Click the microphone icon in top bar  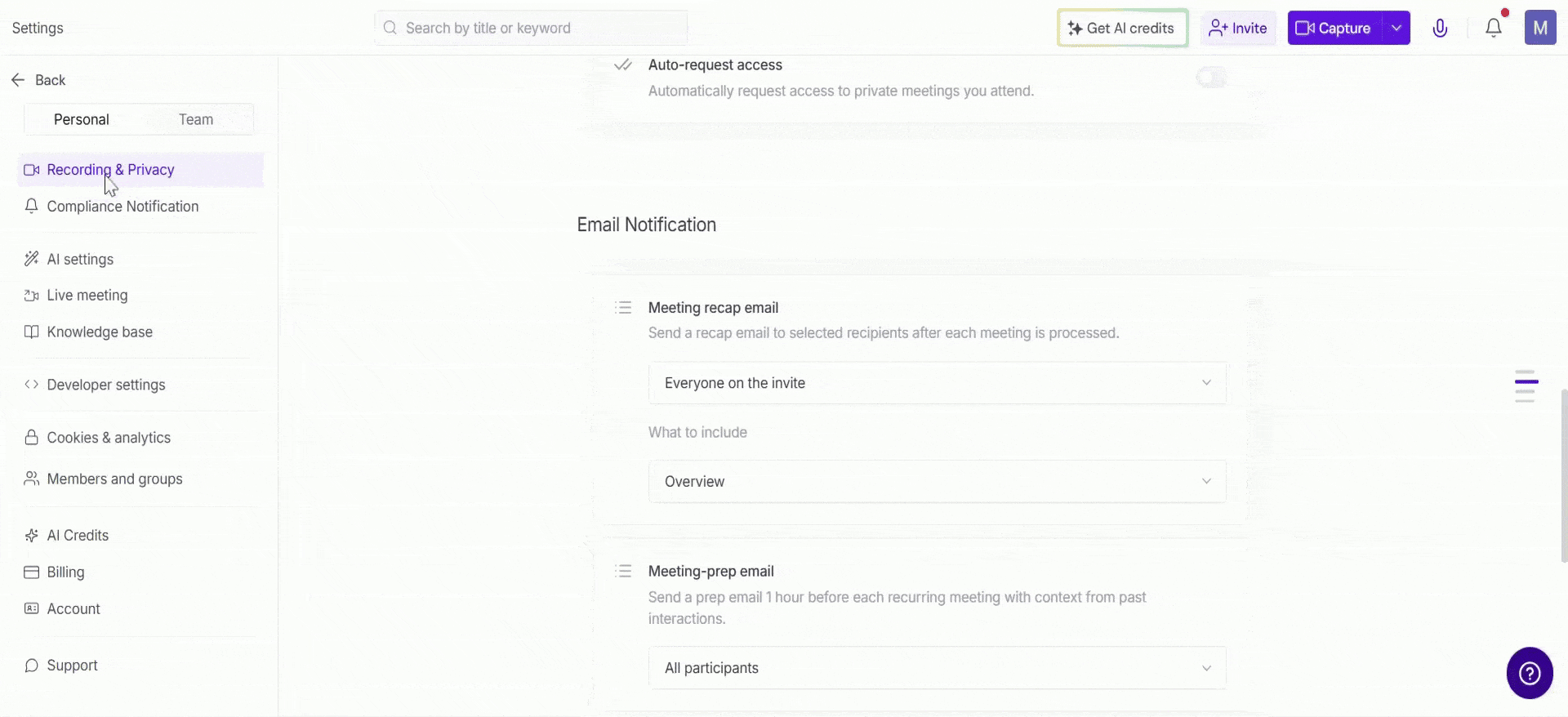click(1440, 29)
